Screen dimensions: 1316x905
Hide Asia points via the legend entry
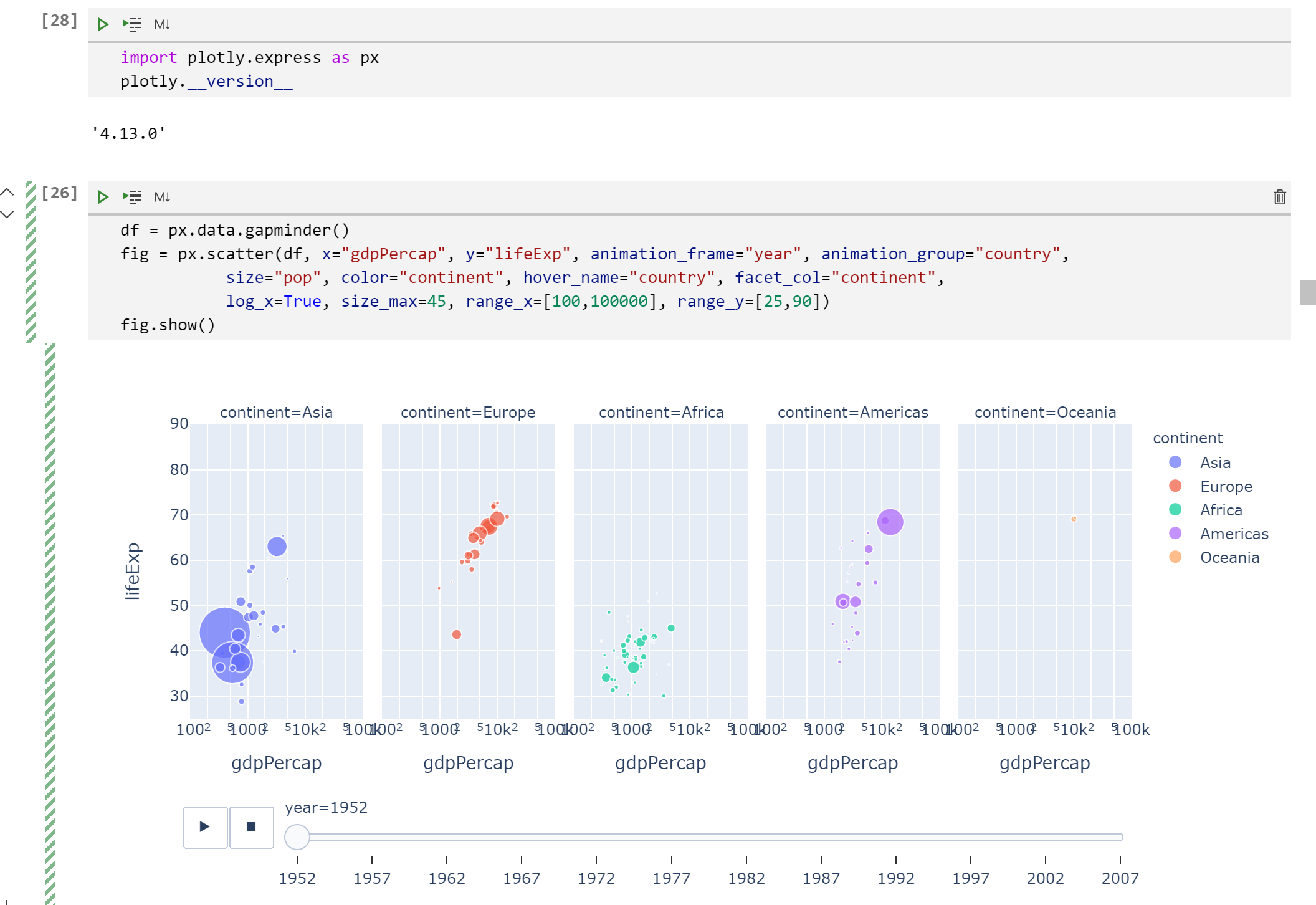[x=1214, y=462]
